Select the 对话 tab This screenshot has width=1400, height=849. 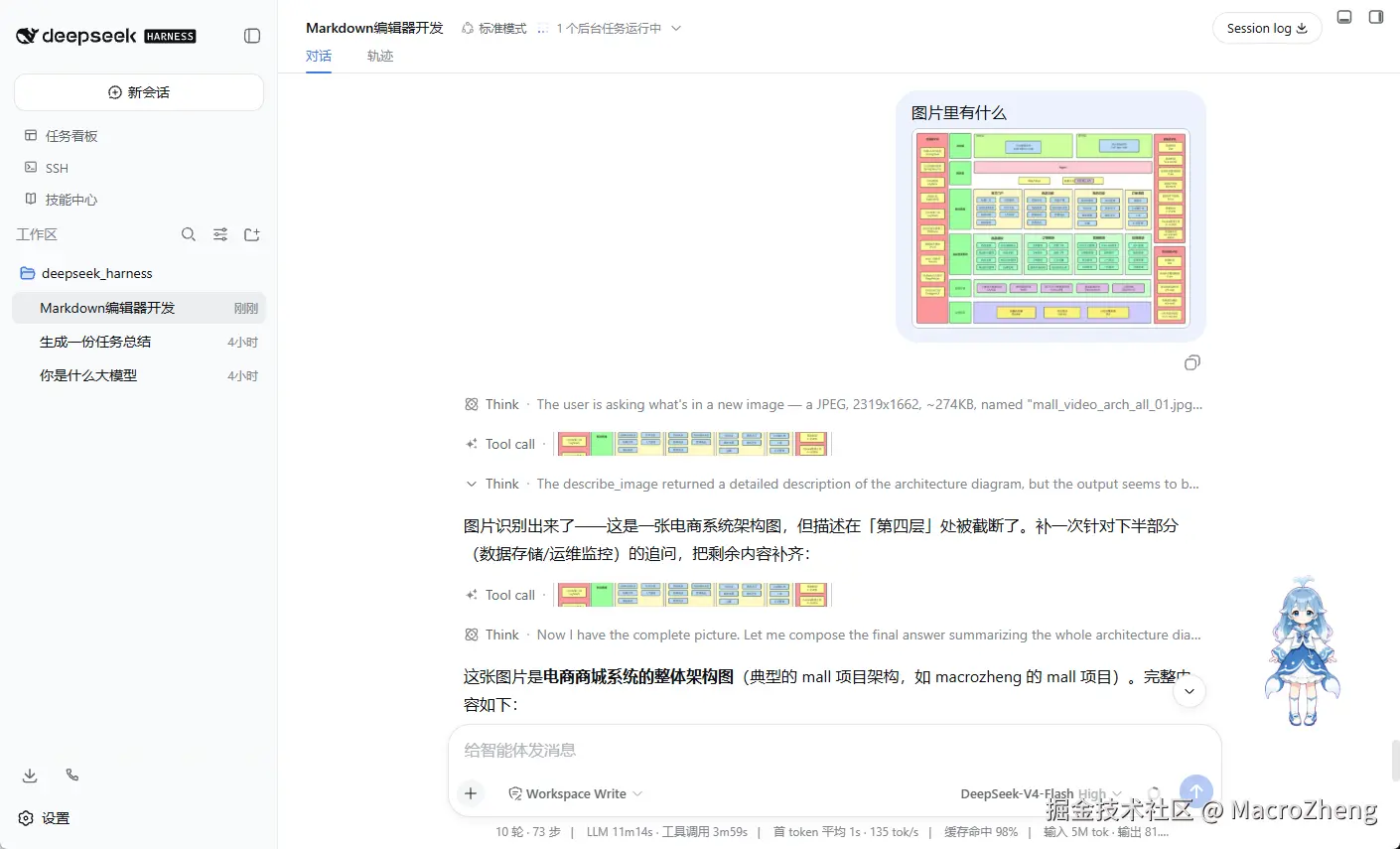pos(319,56)
